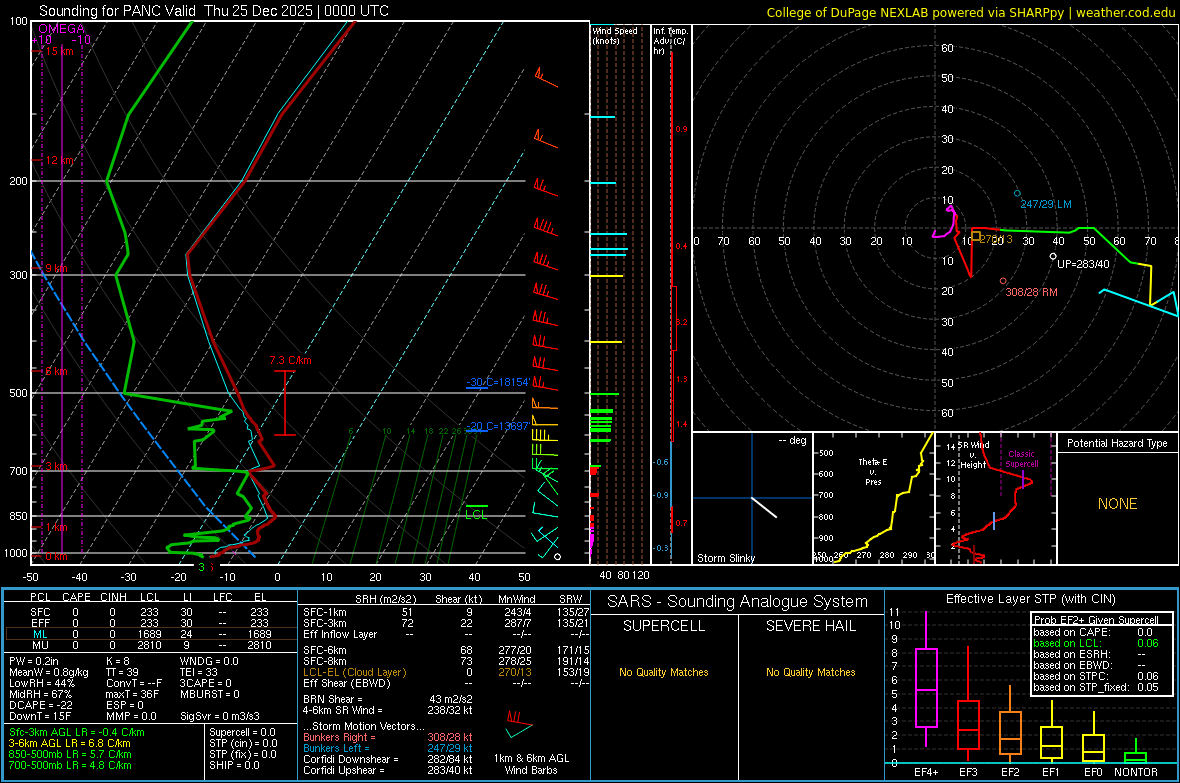Click the '1km & 6km AGL Wind Barbs' caption
Viewport: 1180px width, 783px height.
531,764
